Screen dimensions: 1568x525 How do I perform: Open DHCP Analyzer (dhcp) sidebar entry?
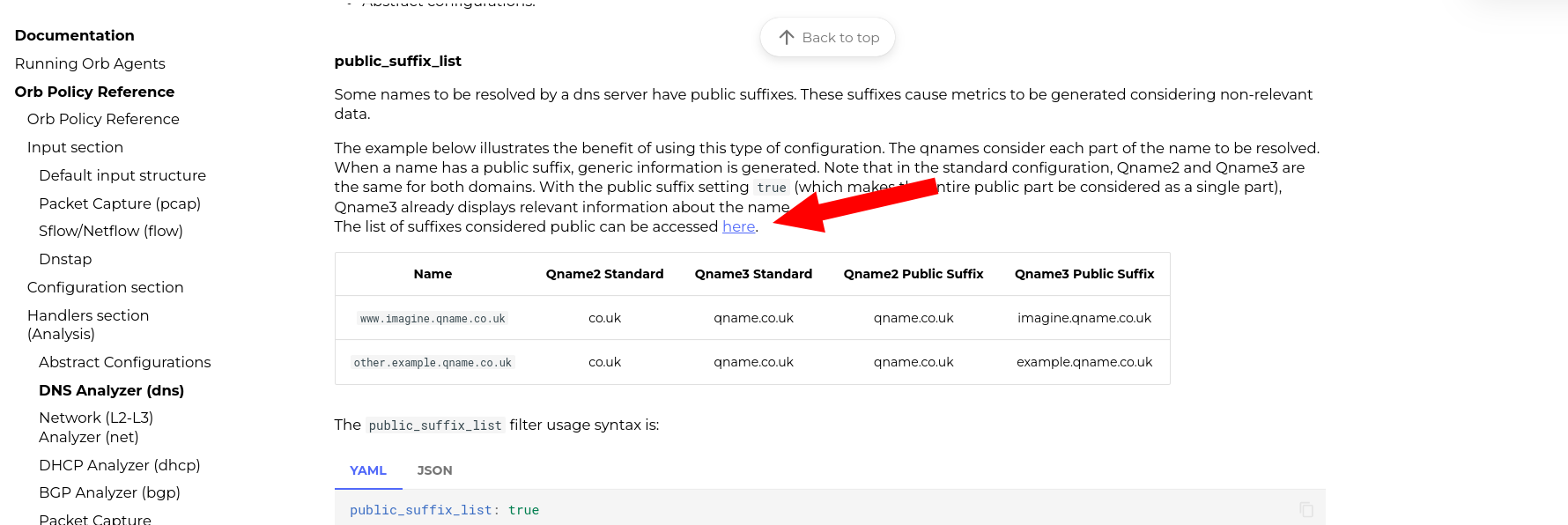(x=120, y=465)
